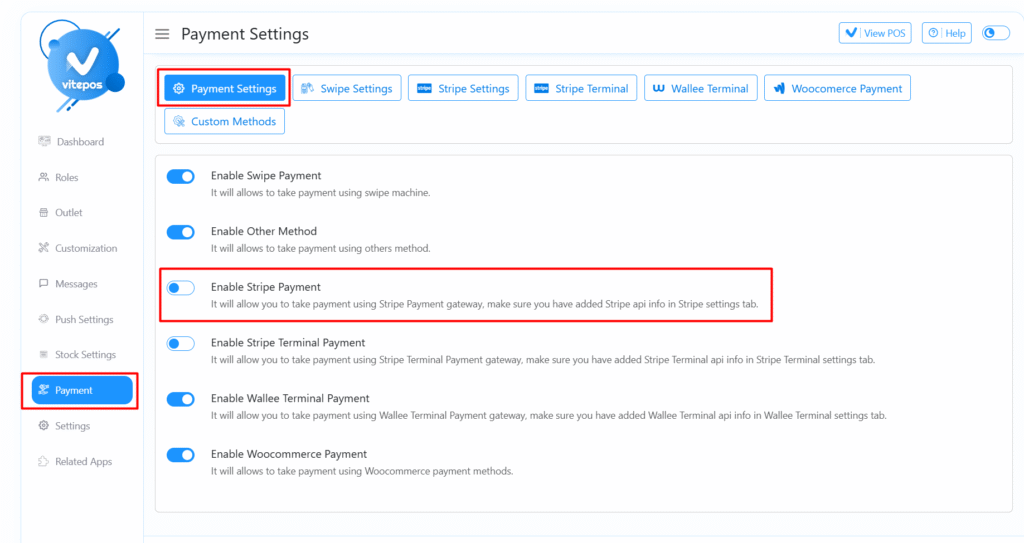Select the Payment Settings tab
Image resolution: width=1024 pixels, height=543 pixels.
(225, 88)
